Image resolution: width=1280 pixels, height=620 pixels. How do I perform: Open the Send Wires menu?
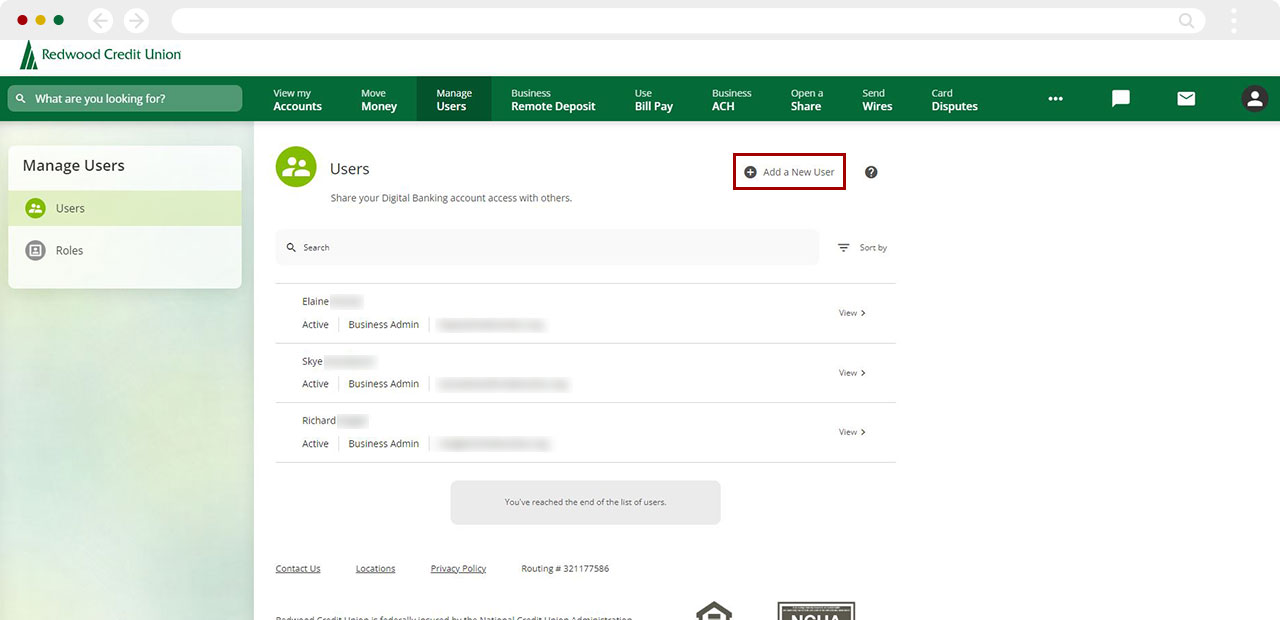click(877, 100)
